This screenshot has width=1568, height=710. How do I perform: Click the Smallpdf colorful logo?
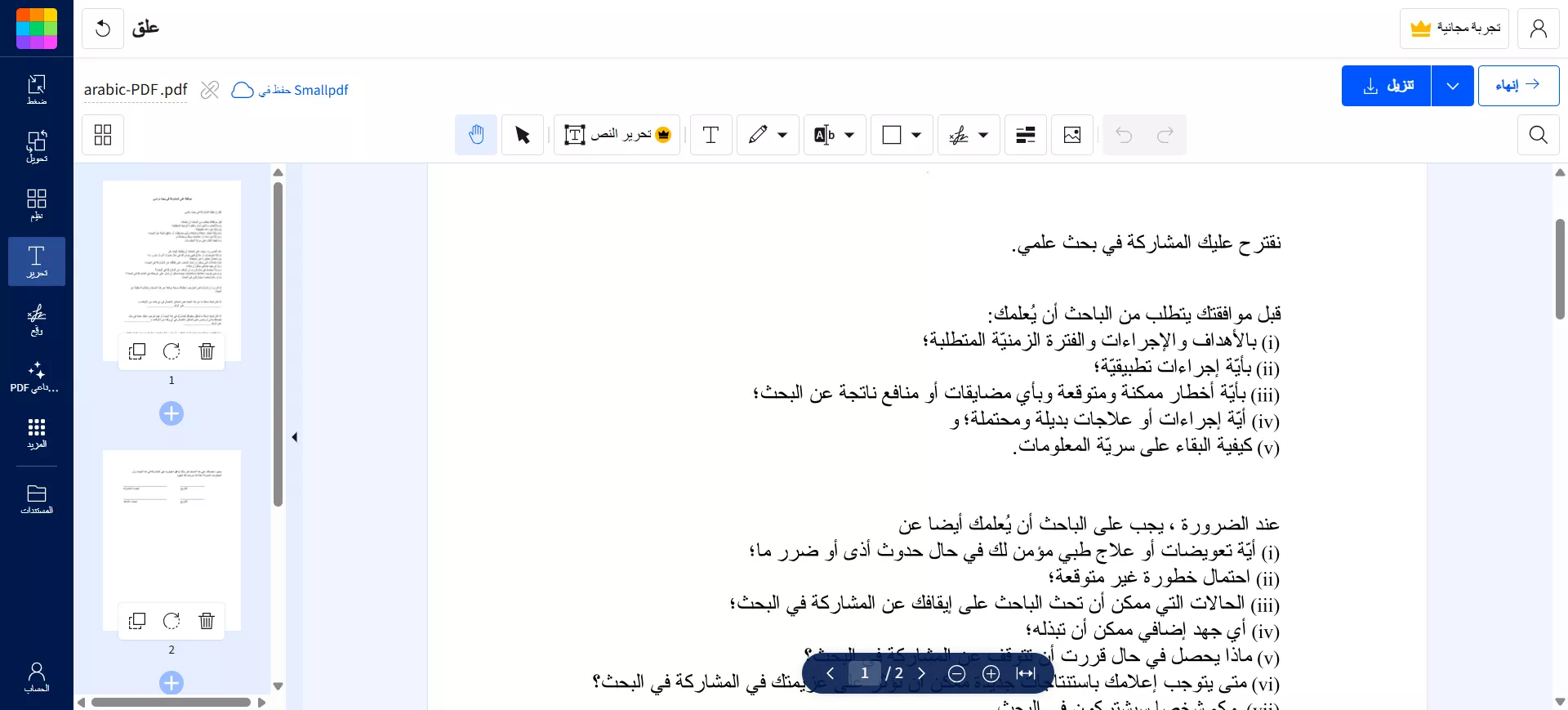37,29
